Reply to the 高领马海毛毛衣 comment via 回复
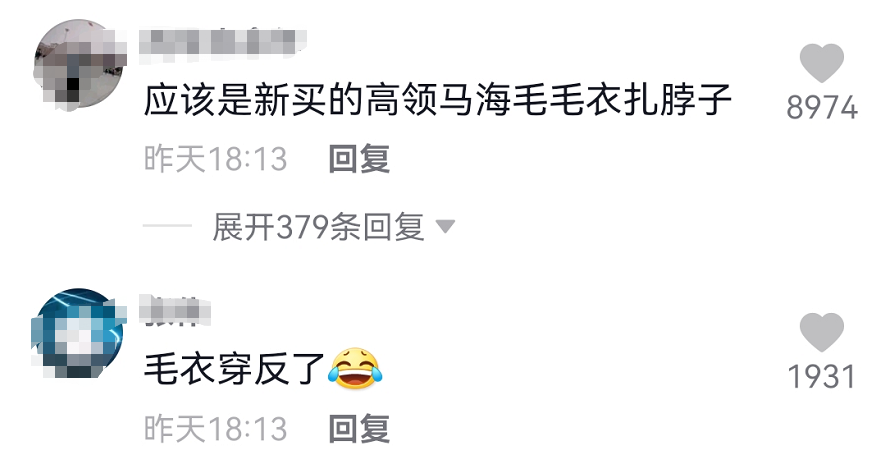The height and width of the screenshot is (472, 872). click(359, 159)
